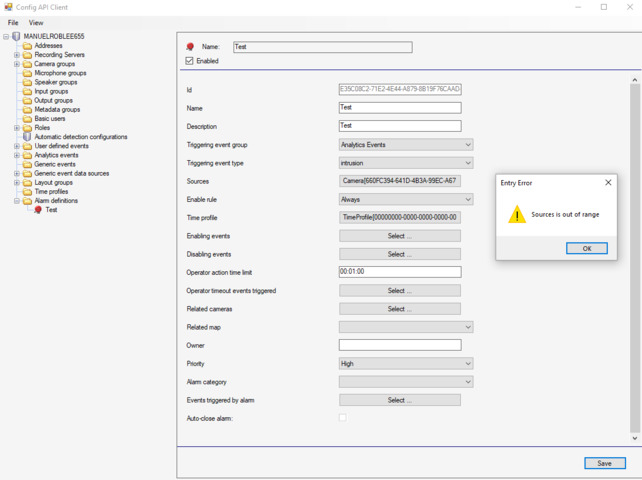Click the warning icon in Entry Error dialog
Image resolution: width=642 pixels, height=480 pixels.
(516, 215)
